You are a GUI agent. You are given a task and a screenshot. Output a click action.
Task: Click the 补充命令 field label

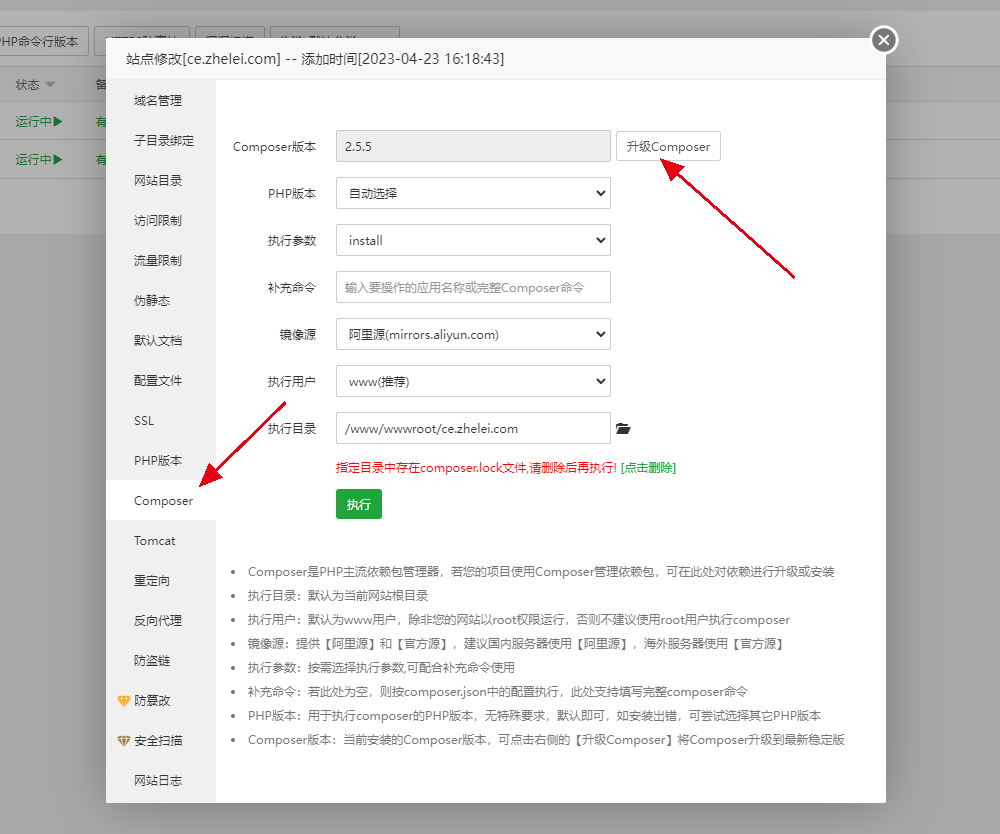tap(292, 288)
